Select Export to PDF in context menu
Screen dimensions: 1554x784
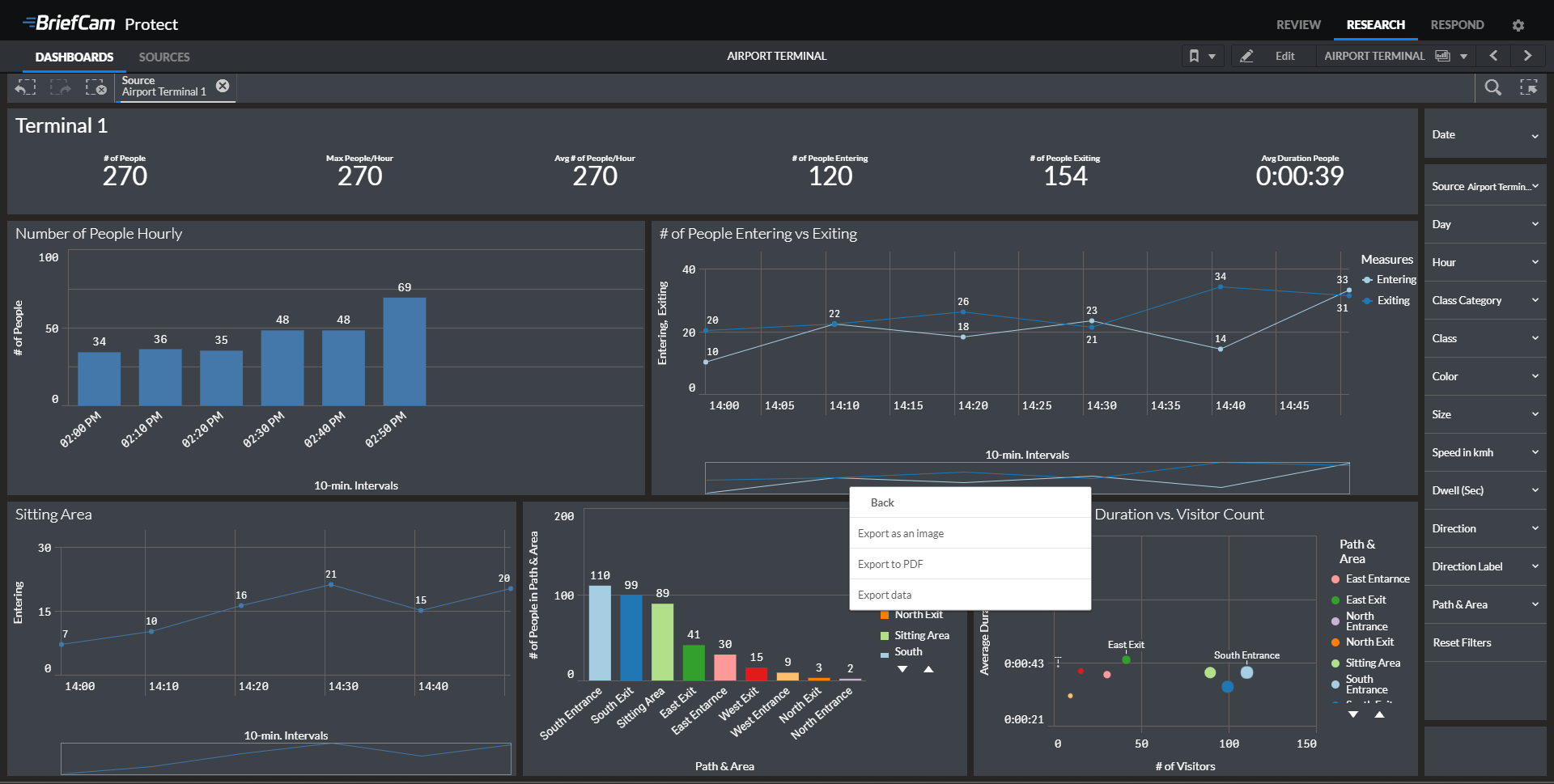coord(890,564)
